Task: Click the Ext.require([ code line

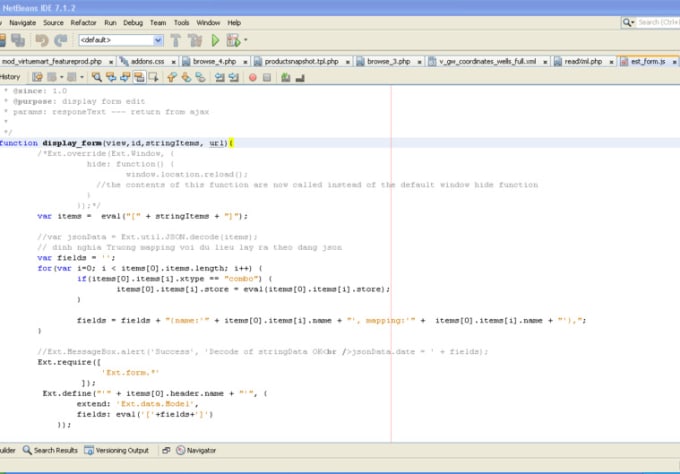Action: [x=69, y=362]
